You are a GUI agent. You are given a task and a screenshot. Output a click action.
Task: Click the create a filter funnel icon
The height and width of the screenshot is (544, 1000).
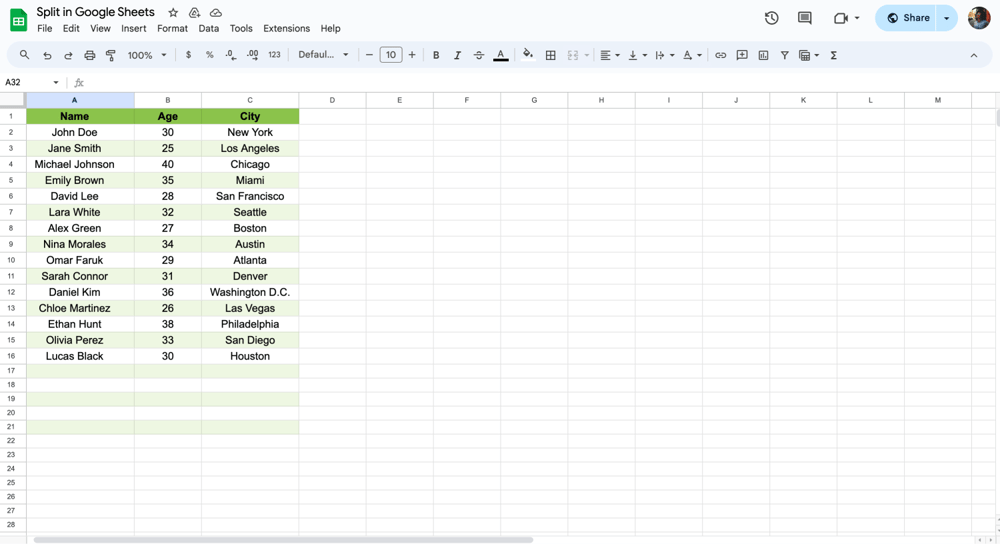click(x=784, y=56)
